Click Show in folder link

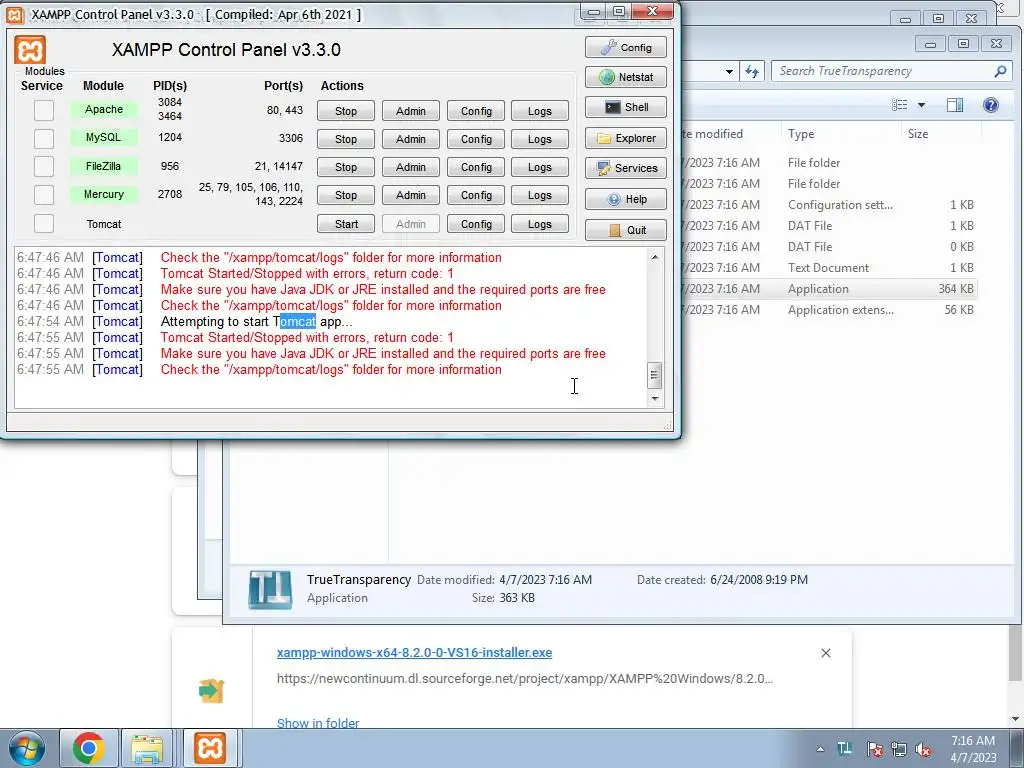tap(317, 723)
